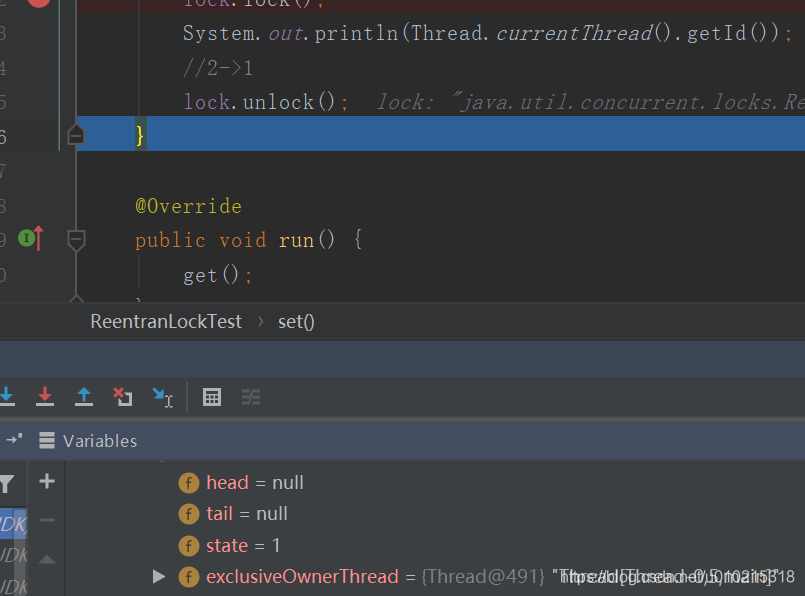Click the lock.unlock() statement
The width and height of the screenshot is (805, 596).
click(265, 102)
